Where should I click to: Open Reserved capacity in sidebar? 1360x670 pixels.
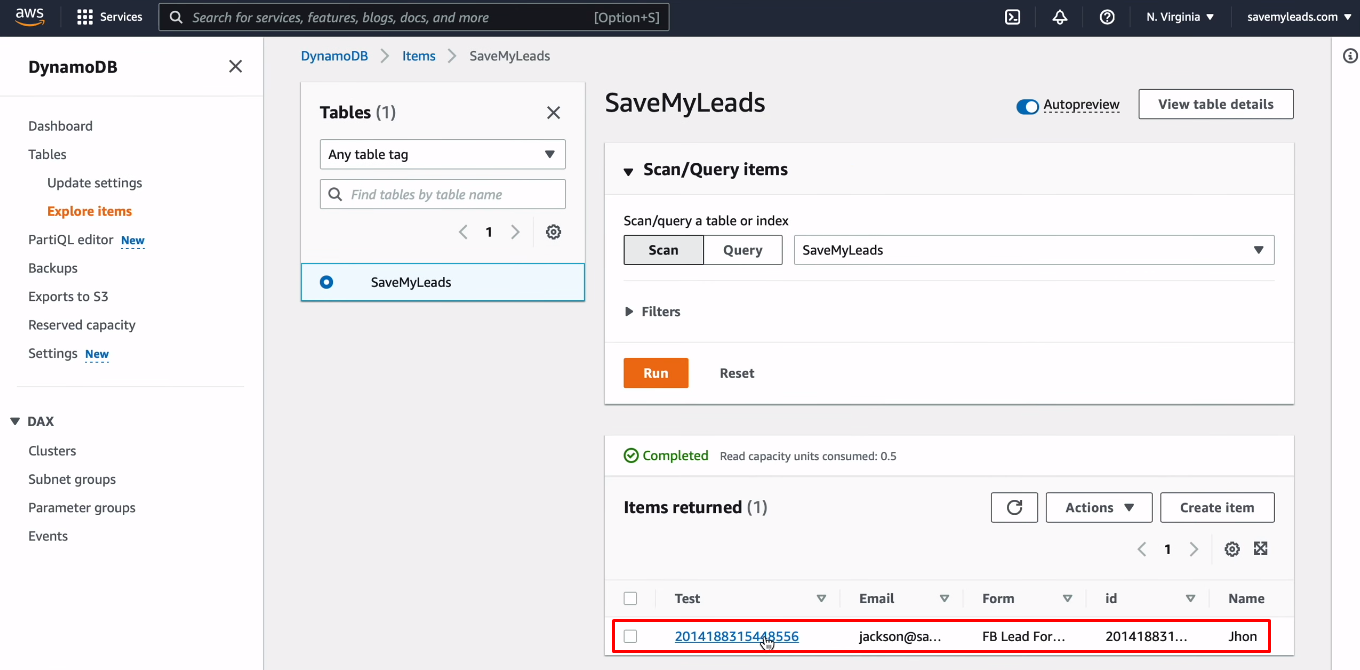[x=82, y=325]
